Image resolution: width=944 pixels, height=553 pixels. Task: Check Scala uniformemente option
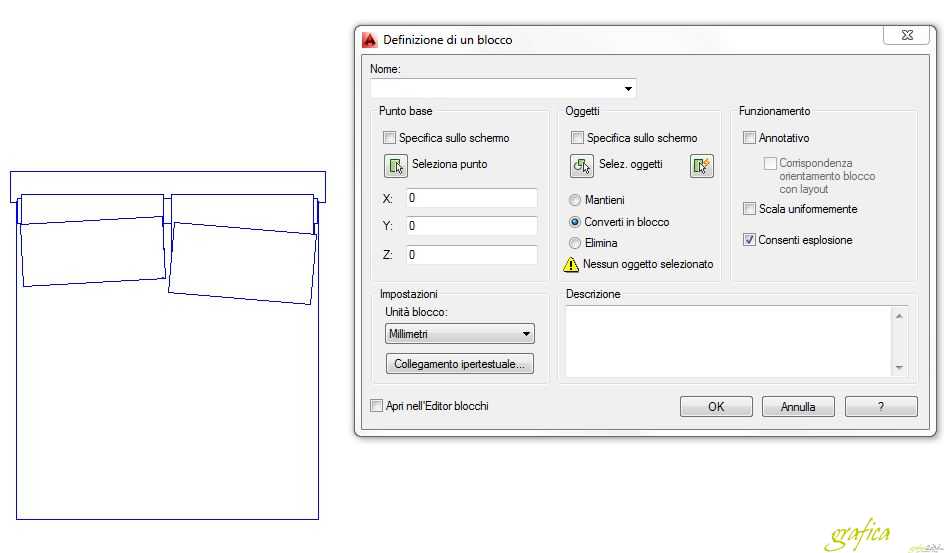click(749, 209)
